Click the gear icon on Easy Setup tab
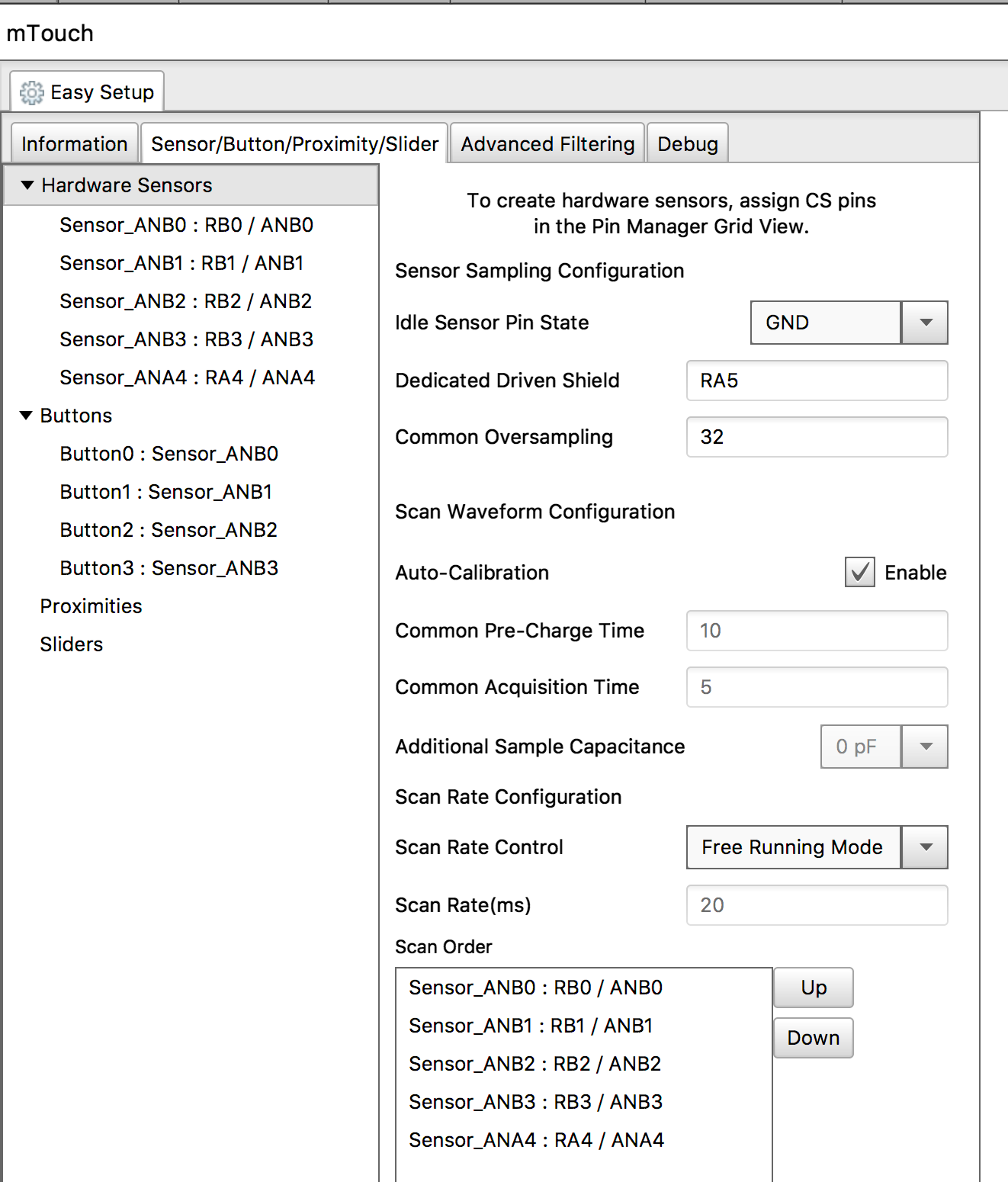 [x=31, y=92]
